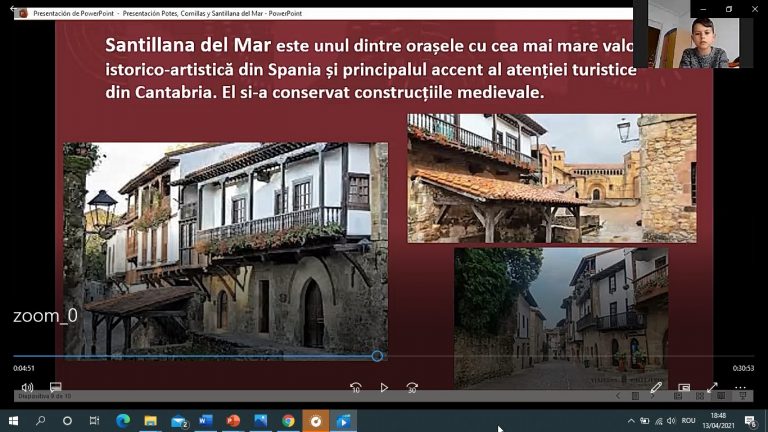Image resolution: width=768 pixels, height=432 pixels.
Task: Switch to mini view mode
Action: 684,387
